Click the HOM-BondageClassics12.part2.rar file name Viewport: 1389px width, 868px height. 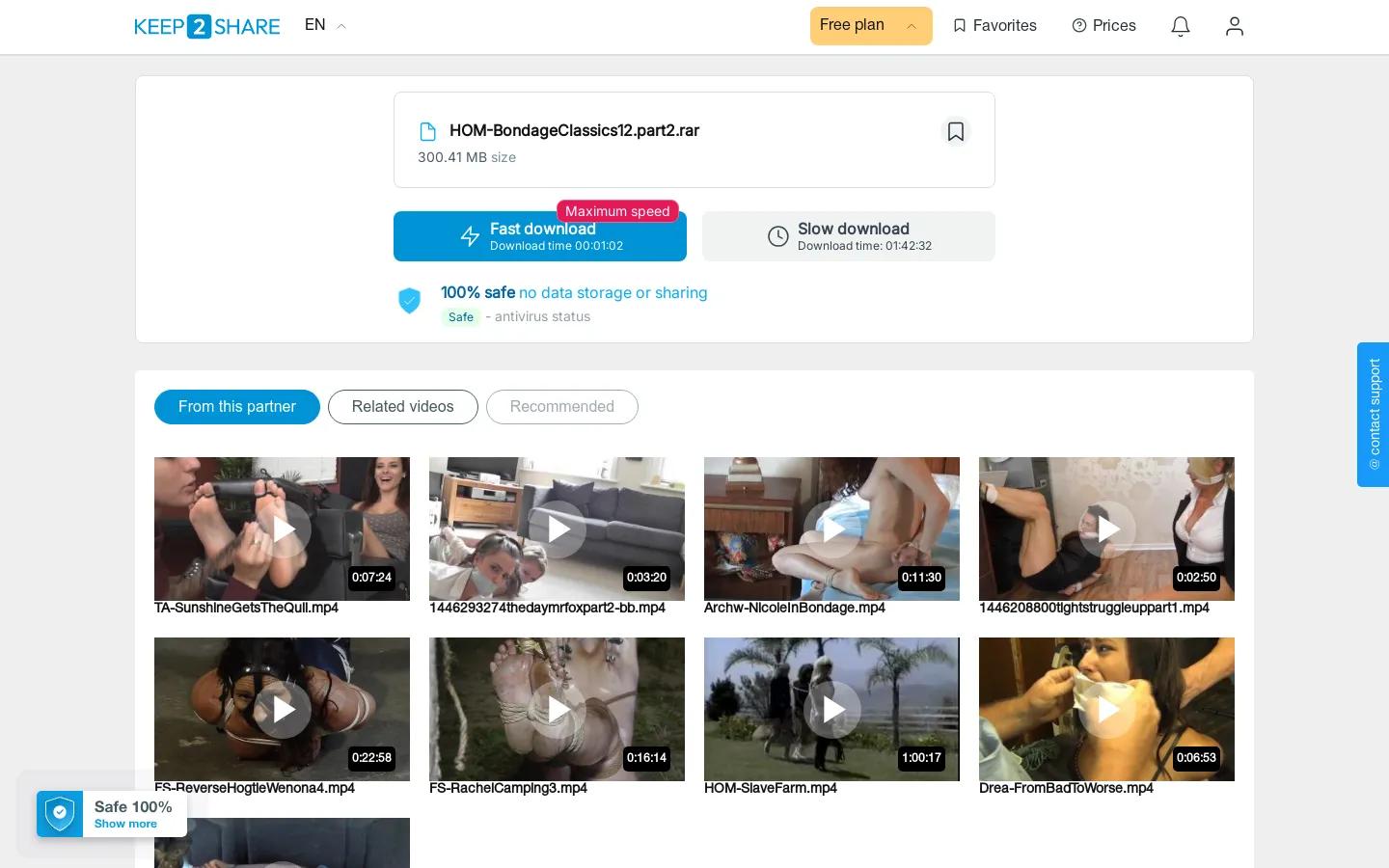click(x=574, y=131)
